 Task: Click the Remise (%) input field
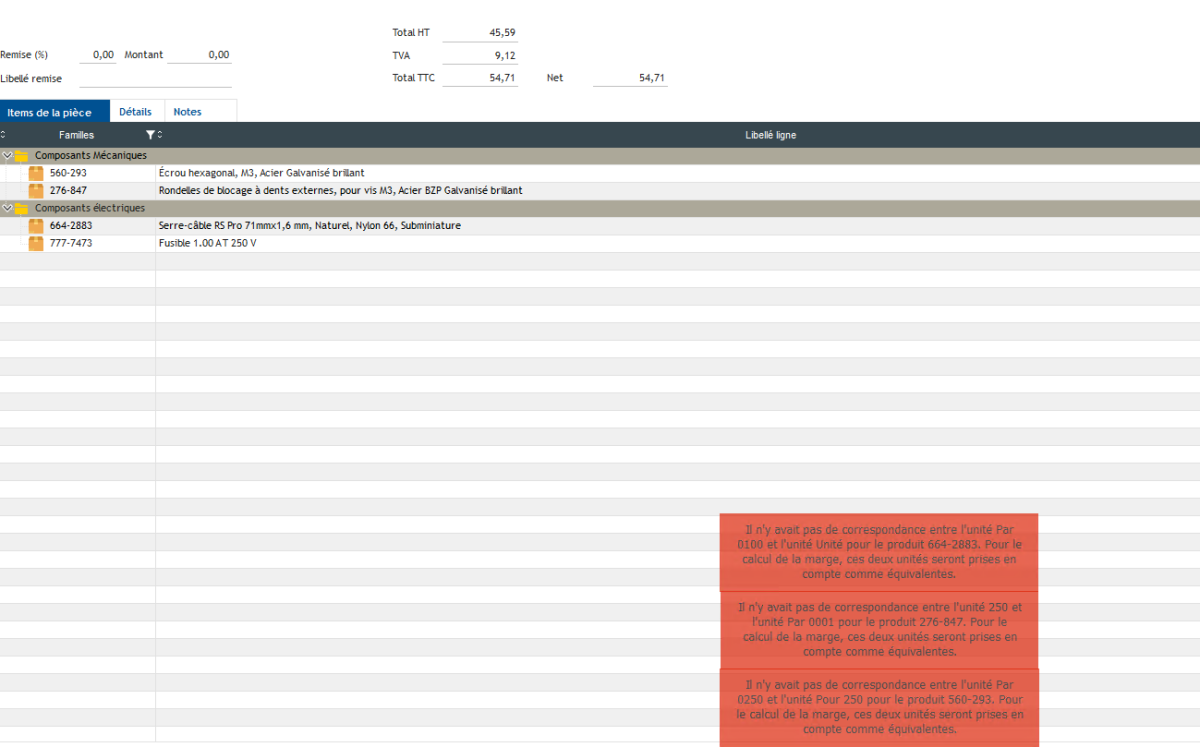point(98,55)
